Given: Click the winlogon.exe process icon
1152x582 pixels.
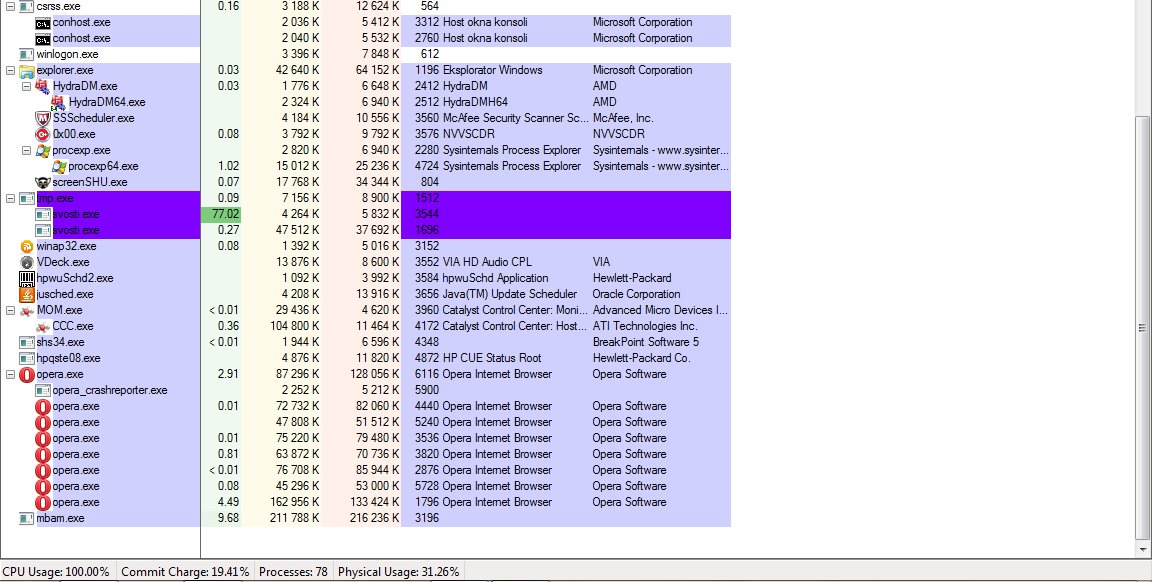Looking at the screenshot, I should 26,54.
